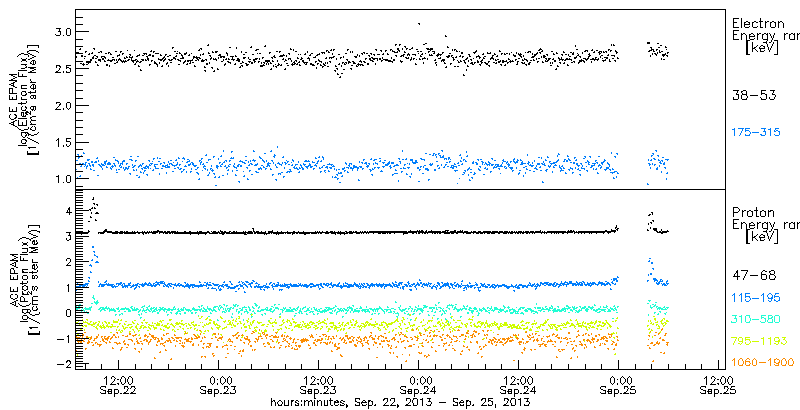Viewport: 800px width, 410px height.
Task: Click the 0:00 Sep.24 time axis label
Action: pyautogui.click(x=418, y=386)
